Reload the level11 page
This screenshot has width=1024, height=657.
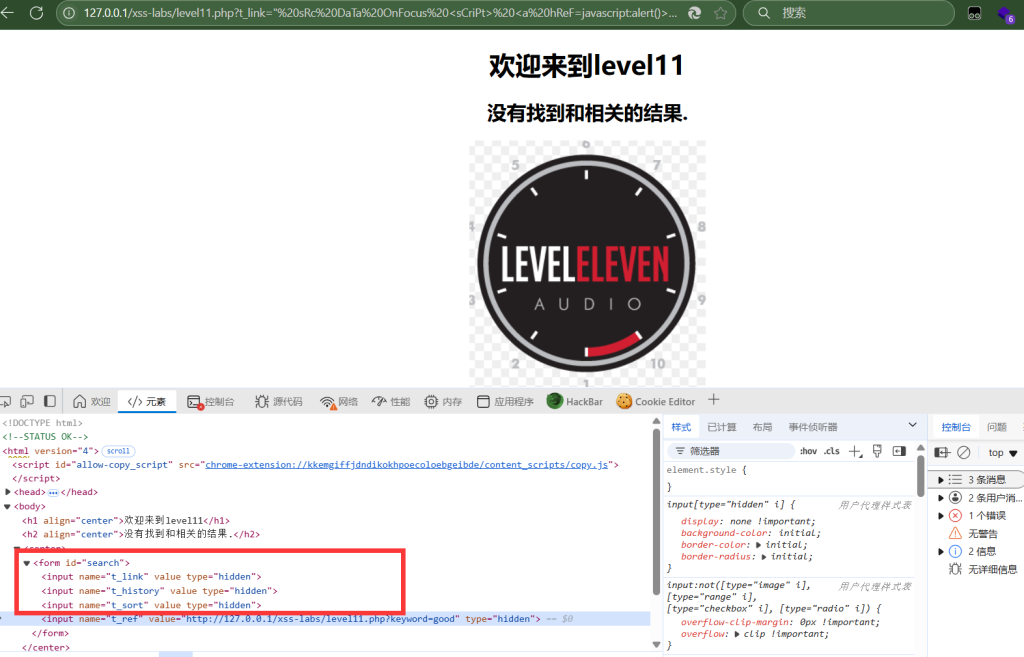pyautogui.click(x=37, y=12)
